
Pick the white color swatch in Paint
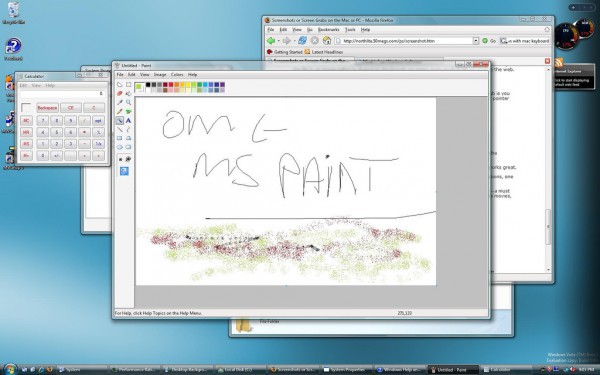(148, 90)
